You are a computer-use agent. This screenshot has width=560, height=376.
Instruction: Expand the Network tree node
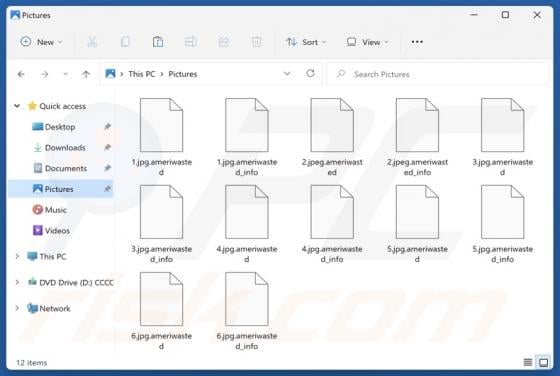click(x=17, y=308)
